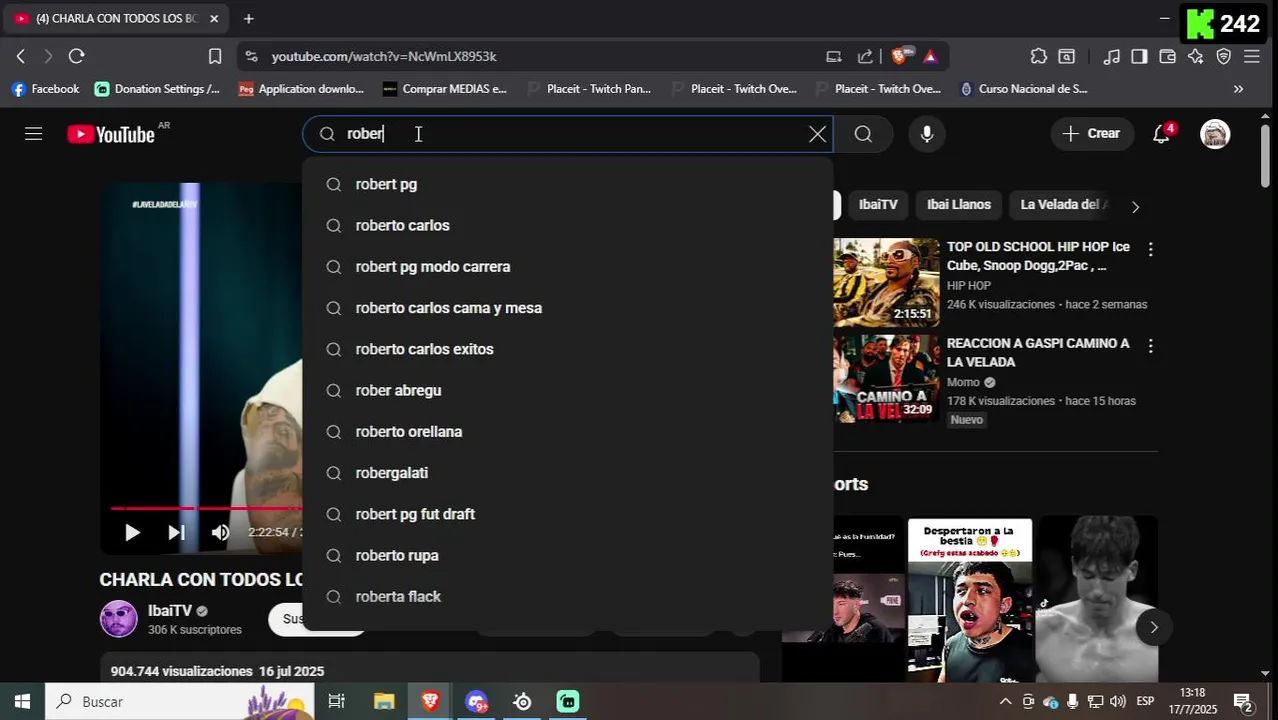Select the 'roberto carlos' suggestion
Image resolution: width=1278 pixels, height=720 pixels.
click(567, 226)
